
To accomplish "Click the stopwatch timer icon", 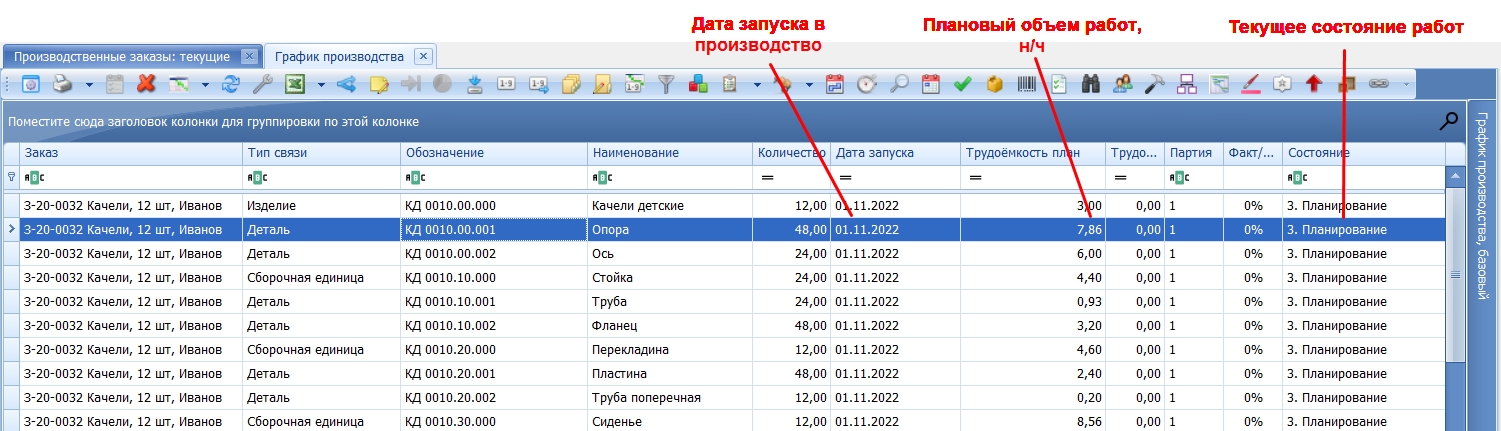I will (867, 85).
